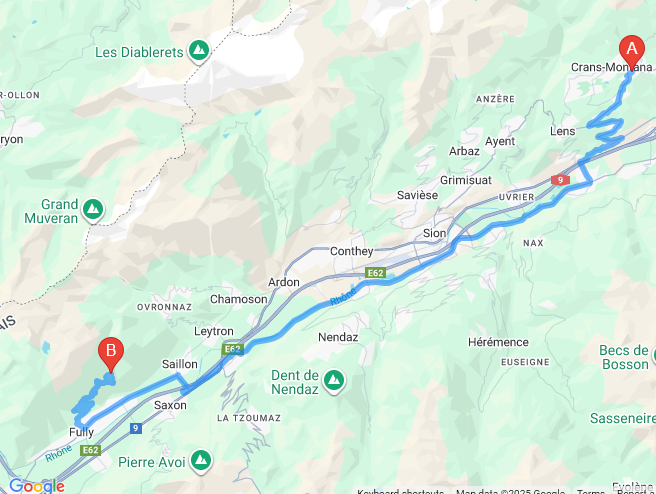Click the Les Diablerets text label
The width and height of the screenshot is (656, 494).
[139, 52]
